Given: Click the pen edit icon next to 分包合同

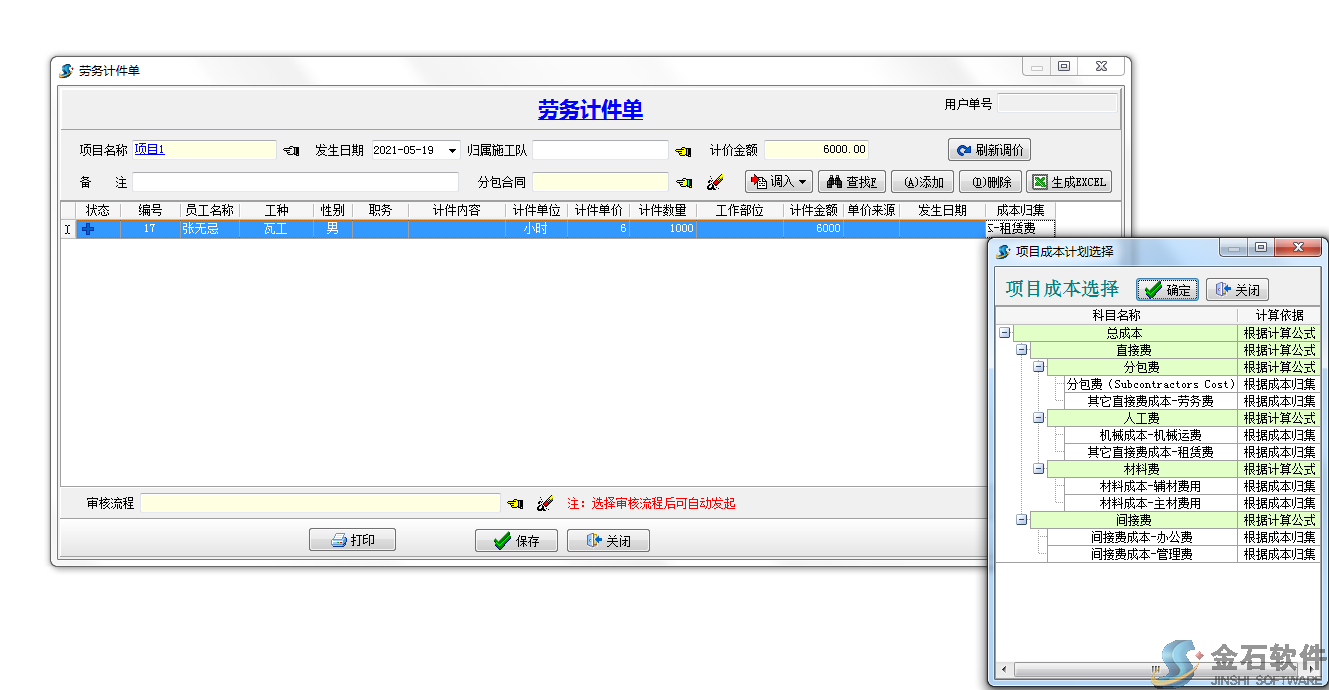Looking at the screenshot, I should tap(716, 182).
